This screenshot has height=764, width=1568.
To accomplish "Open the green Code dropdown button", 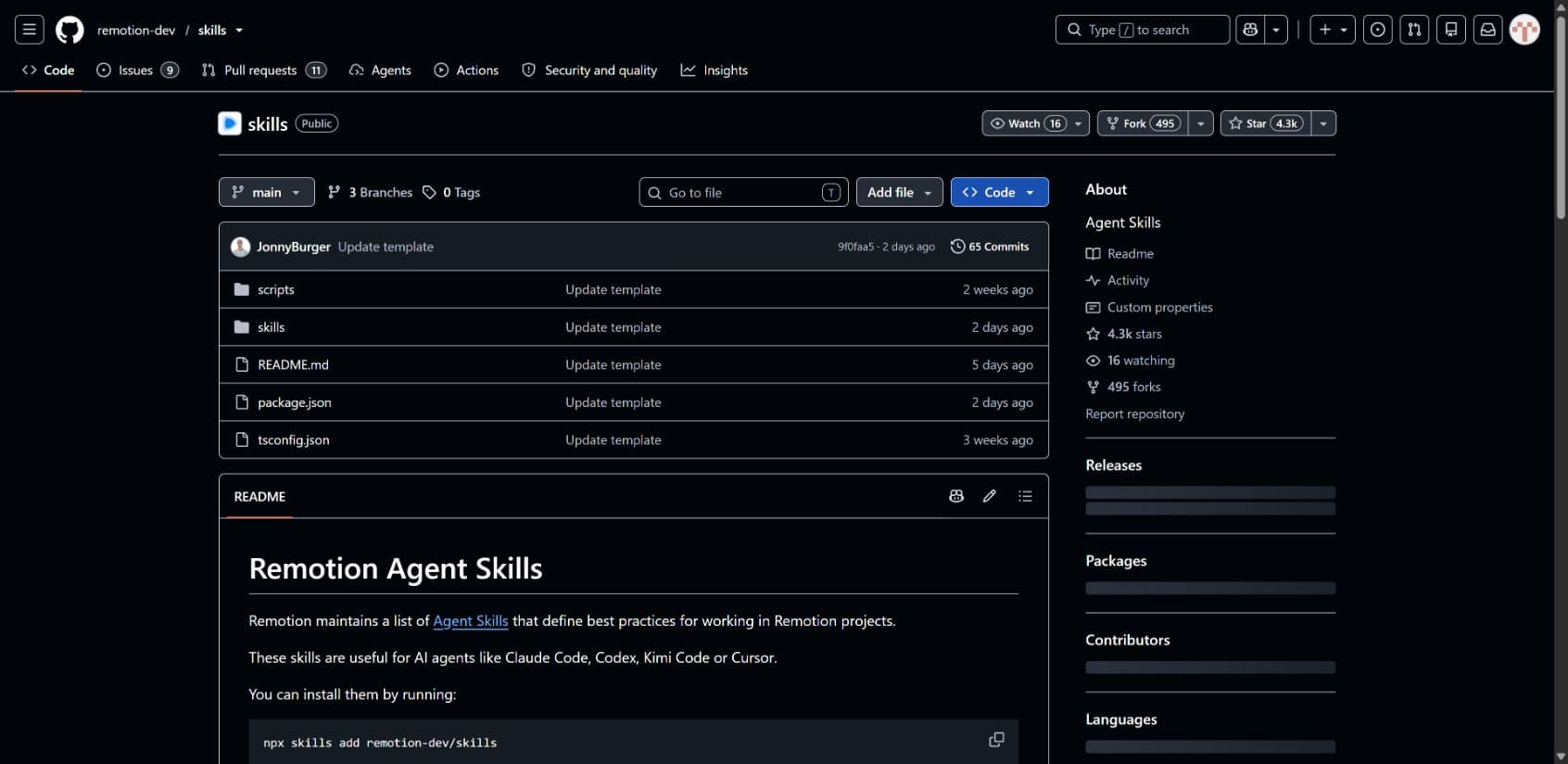I will click(1000, 192).
